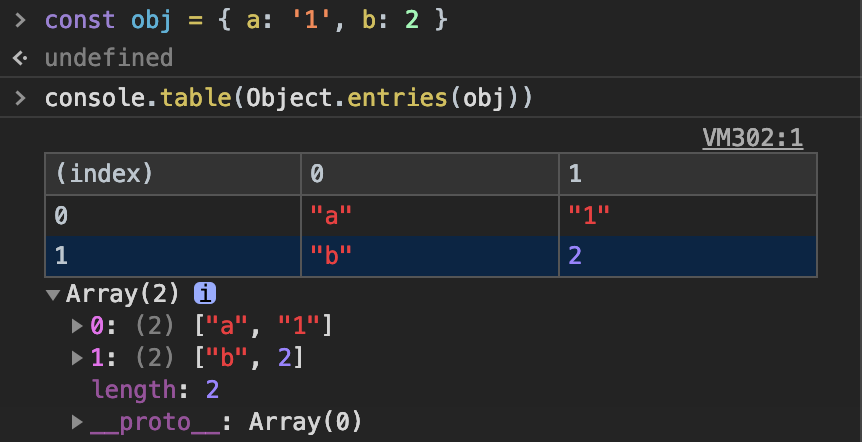Sort table by the column header 1
The height and width of the screenshot is (442, 862).
click(688, 174)
